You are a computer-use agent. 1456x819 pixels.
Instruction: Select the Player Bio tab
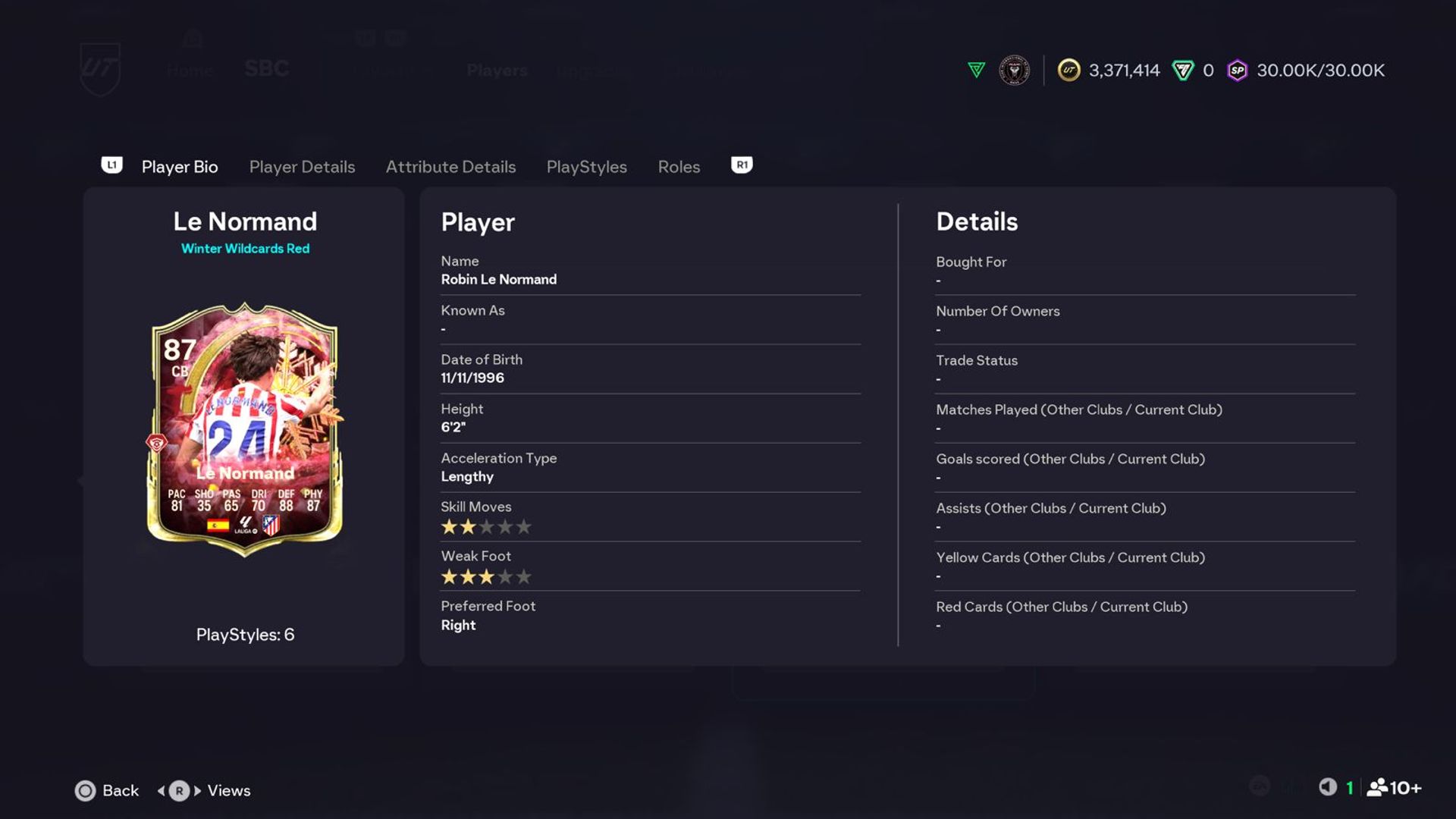pyautogui.click(x=180, y=167)
